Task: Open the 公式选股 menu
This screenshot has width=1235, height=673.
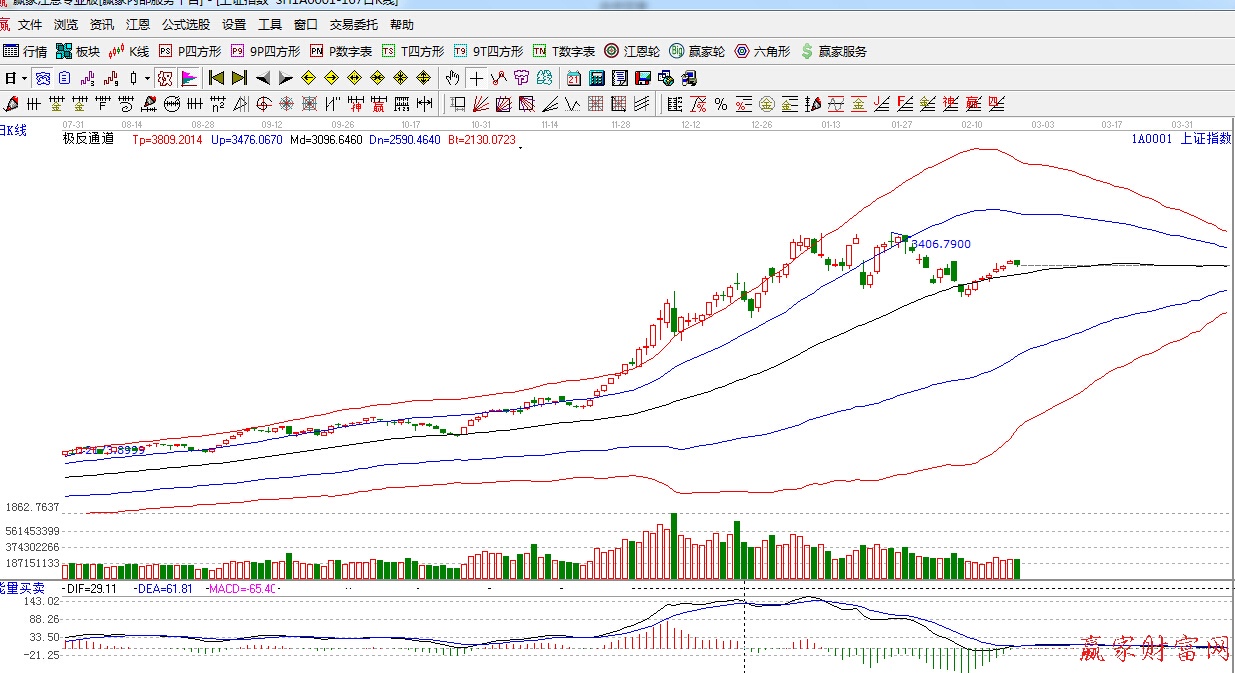Action: coord(186,25)
